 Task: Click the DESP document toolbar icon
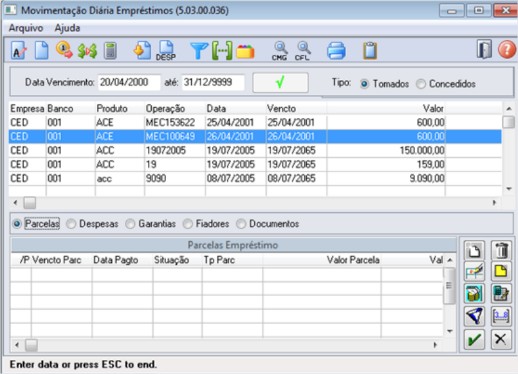(x=166, y=51)
